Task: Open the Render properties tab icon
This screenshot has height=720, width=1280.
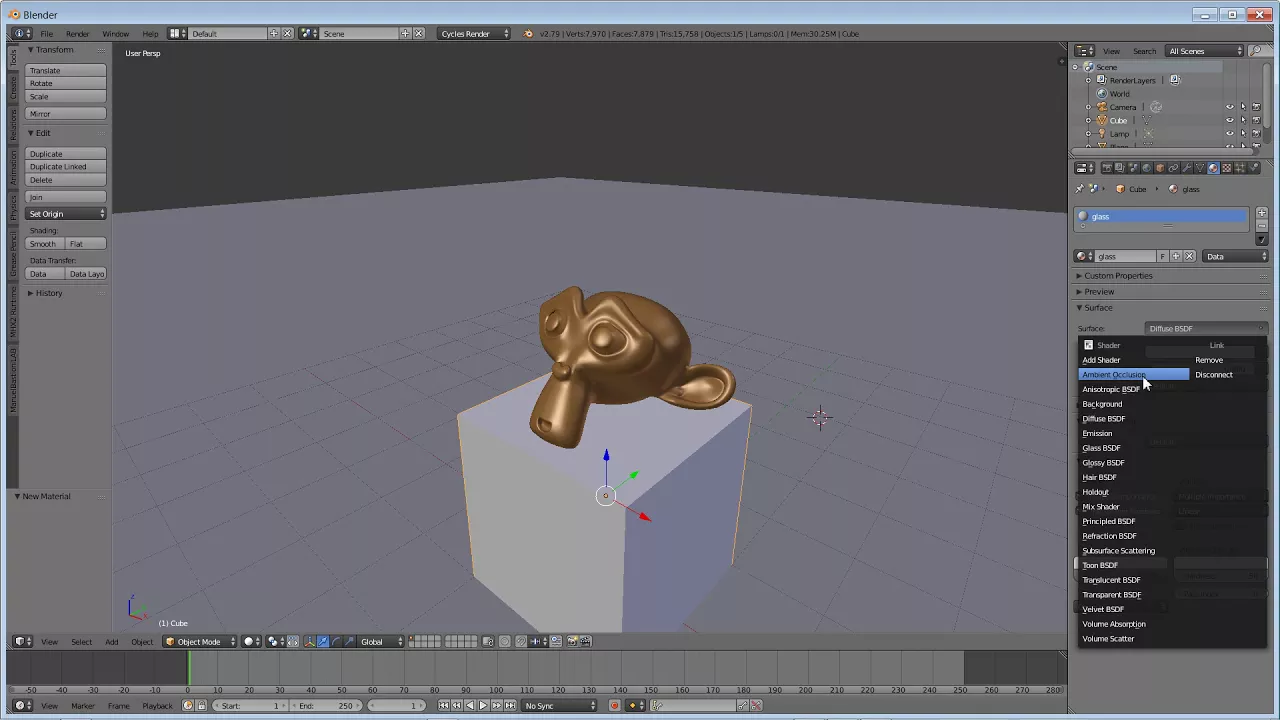Action: point(1106,168)
